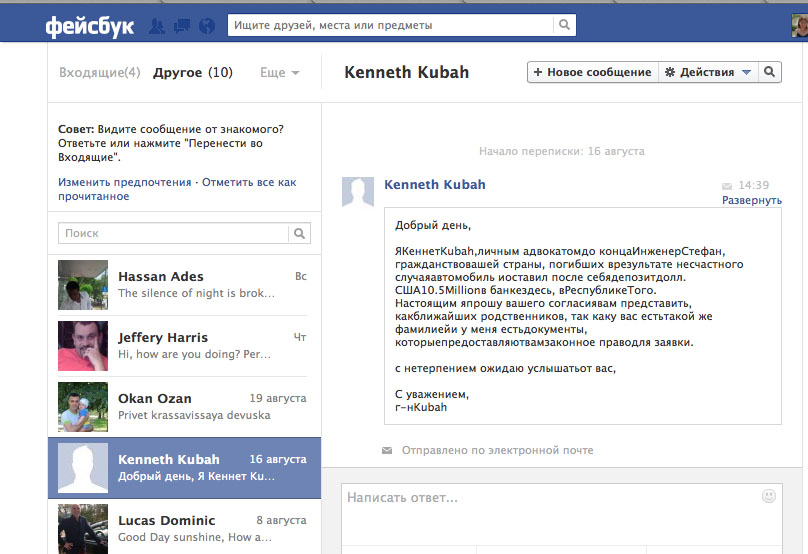Click the top search magnifier icon
808x554 pixels.
565,25
